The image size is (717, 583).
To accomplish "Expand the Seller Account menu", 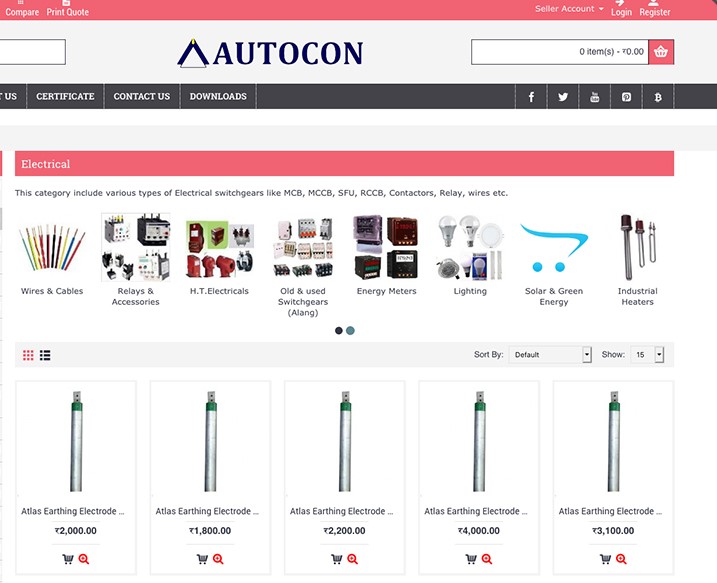I will [x=569, y=9].
